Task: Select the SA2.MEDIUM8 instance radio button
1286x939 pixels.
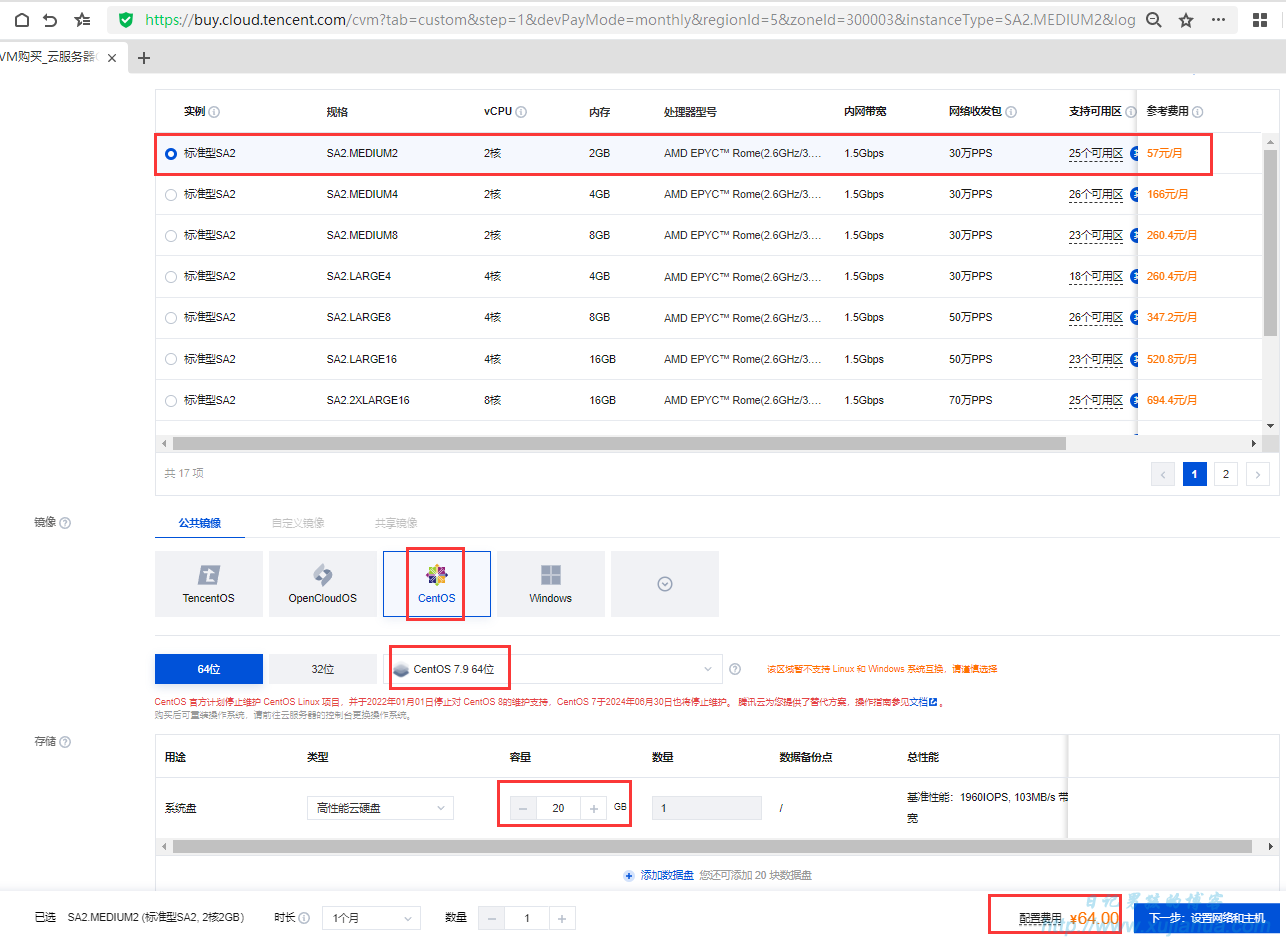Action: click(171, 236)
